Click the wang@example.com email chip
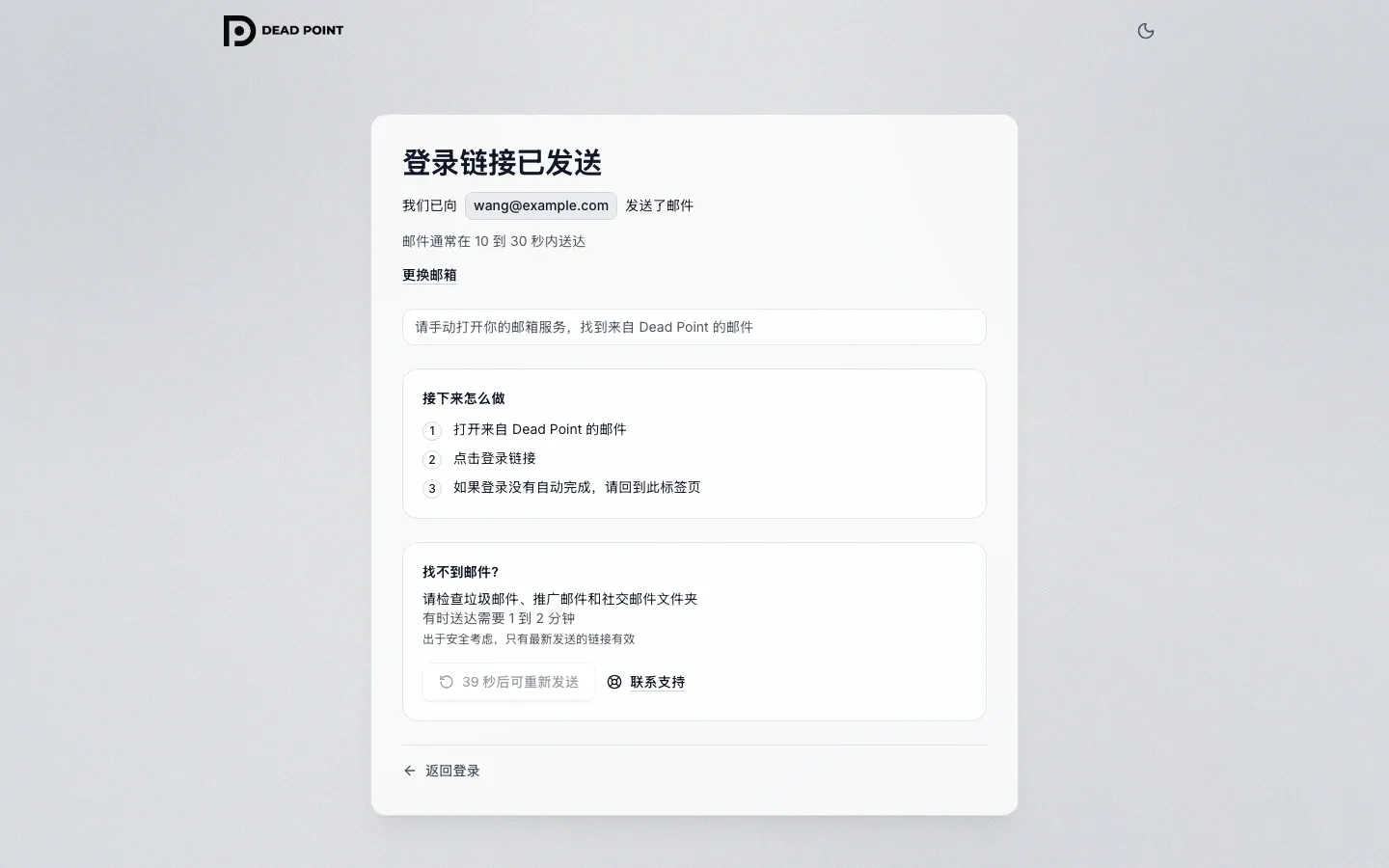Viewport: 1389px width, 868px height. (541, 205)
